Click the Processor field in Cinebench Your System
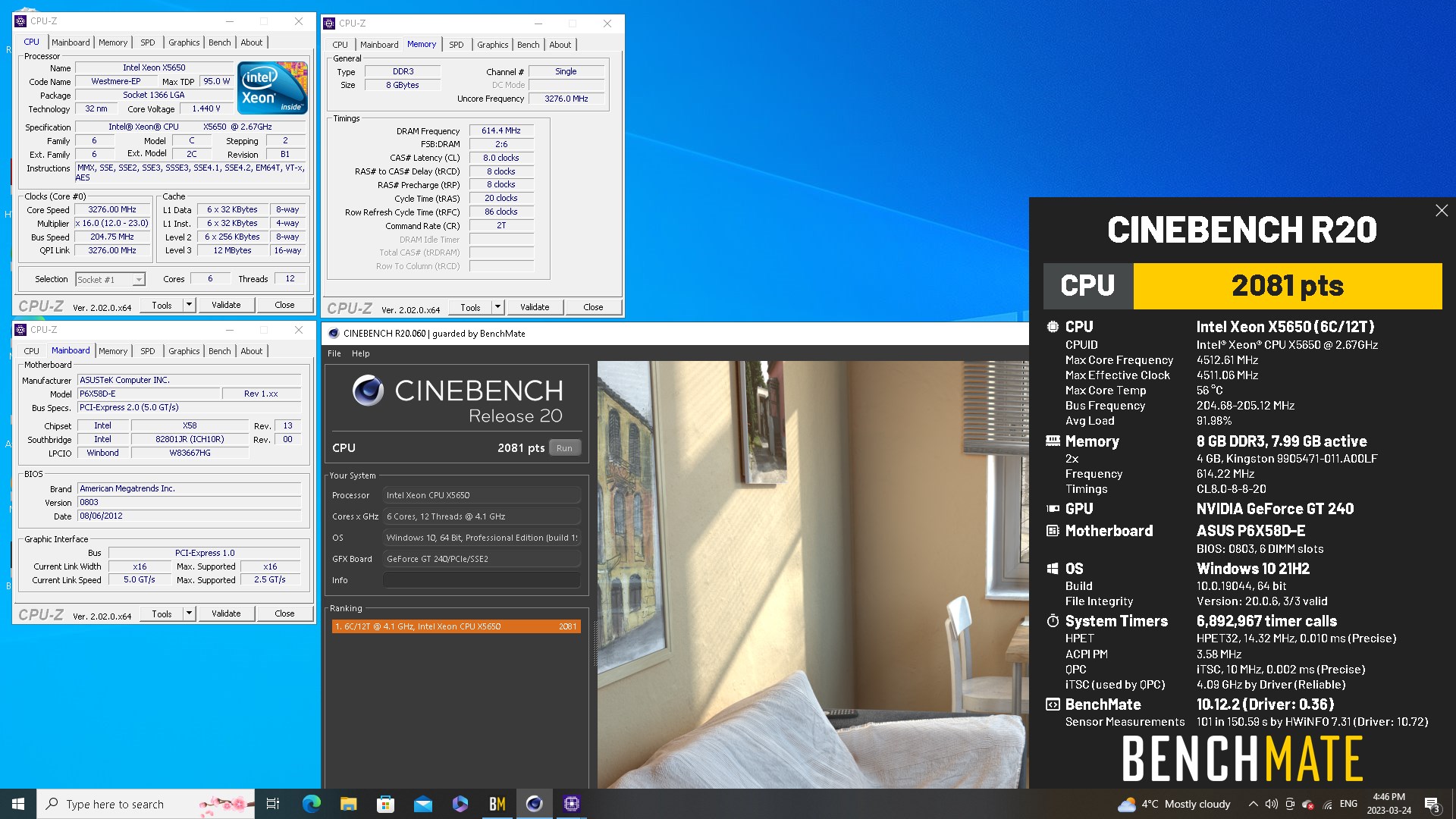Screen dimensions: 1456x819 point(482,495)
